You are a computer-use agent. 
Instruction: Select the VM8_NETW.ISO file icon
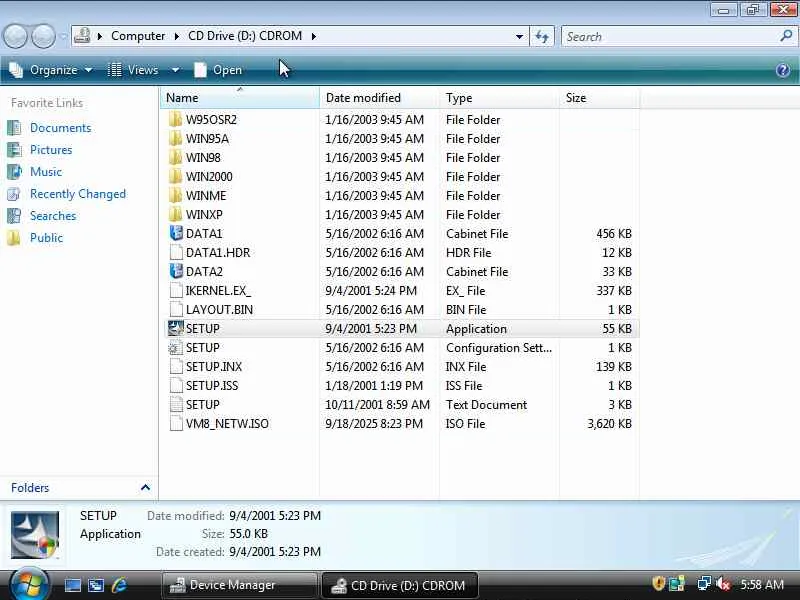(x=176, y=423)
